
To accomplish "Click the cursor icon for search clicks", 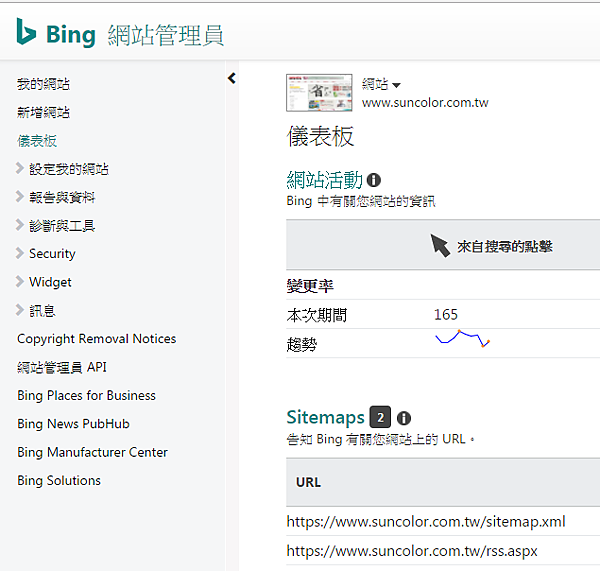I will click(x=440, y=245).
